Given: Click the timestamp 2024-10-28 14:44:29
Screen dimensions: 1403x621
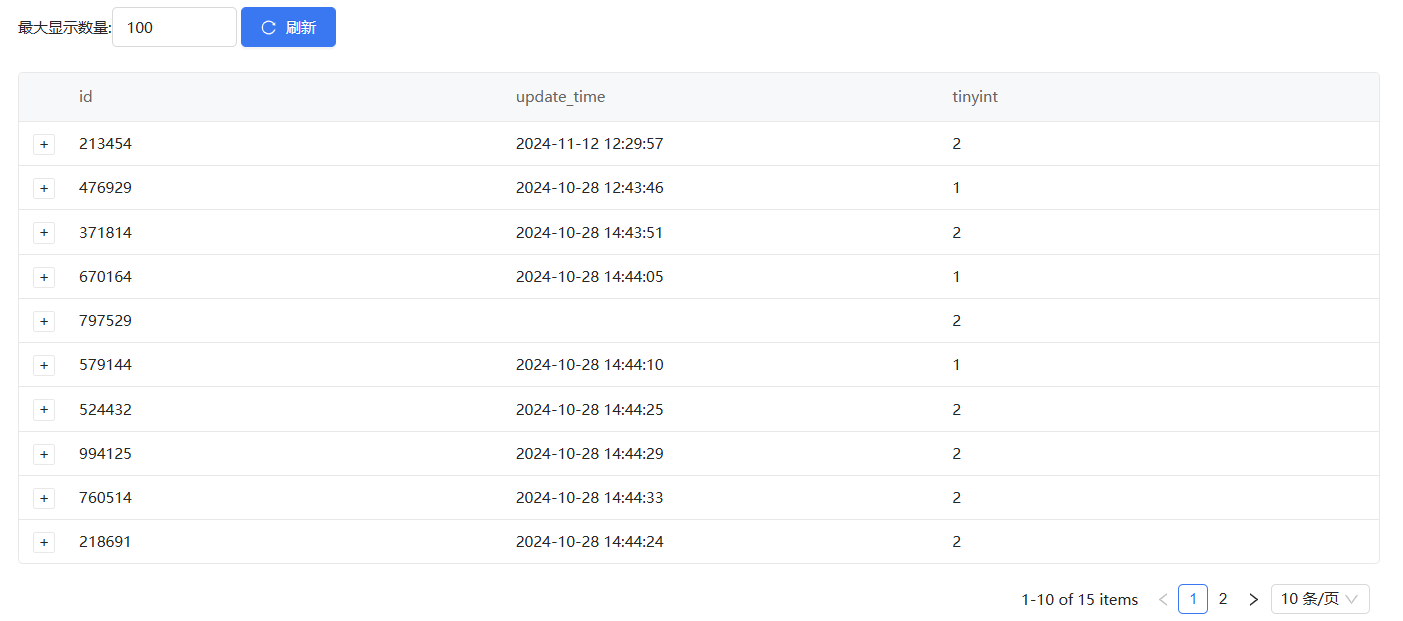Looking at the screenshot, I should (x=590, y=454).
